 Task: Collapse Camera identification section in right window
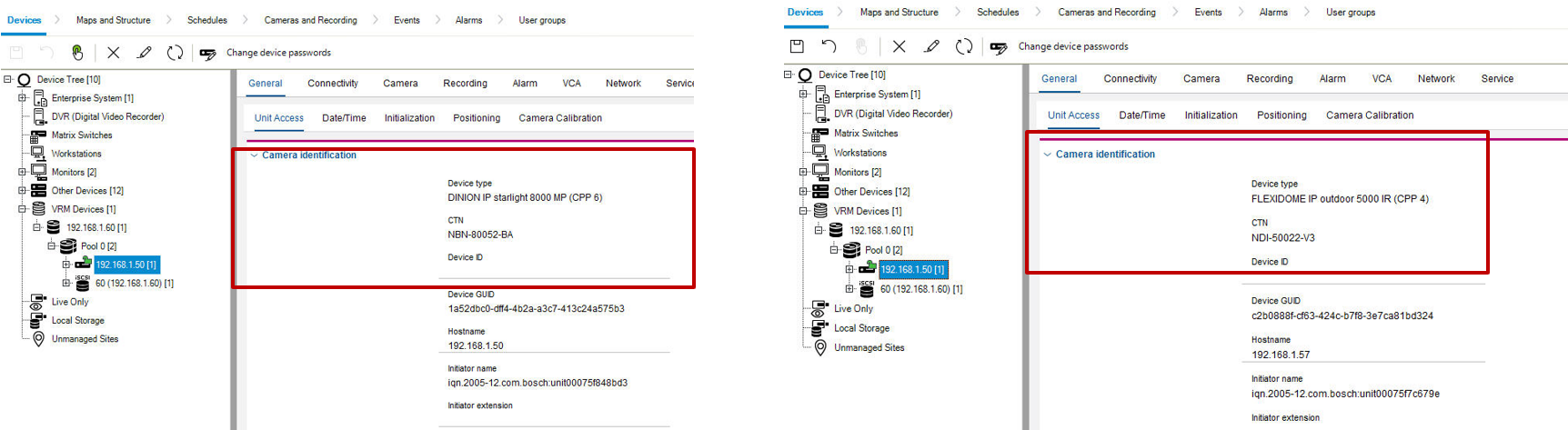pos(1047,155)
